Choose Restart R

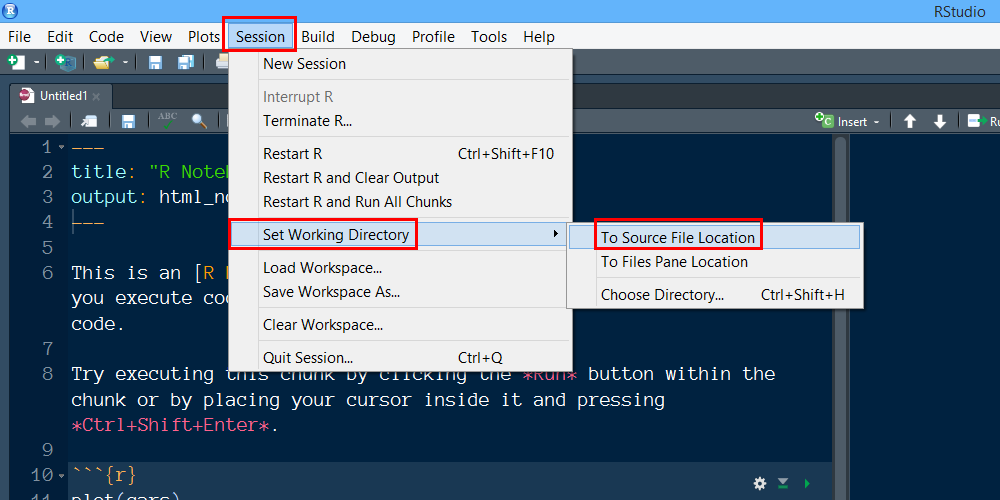[x=400, y=154]
